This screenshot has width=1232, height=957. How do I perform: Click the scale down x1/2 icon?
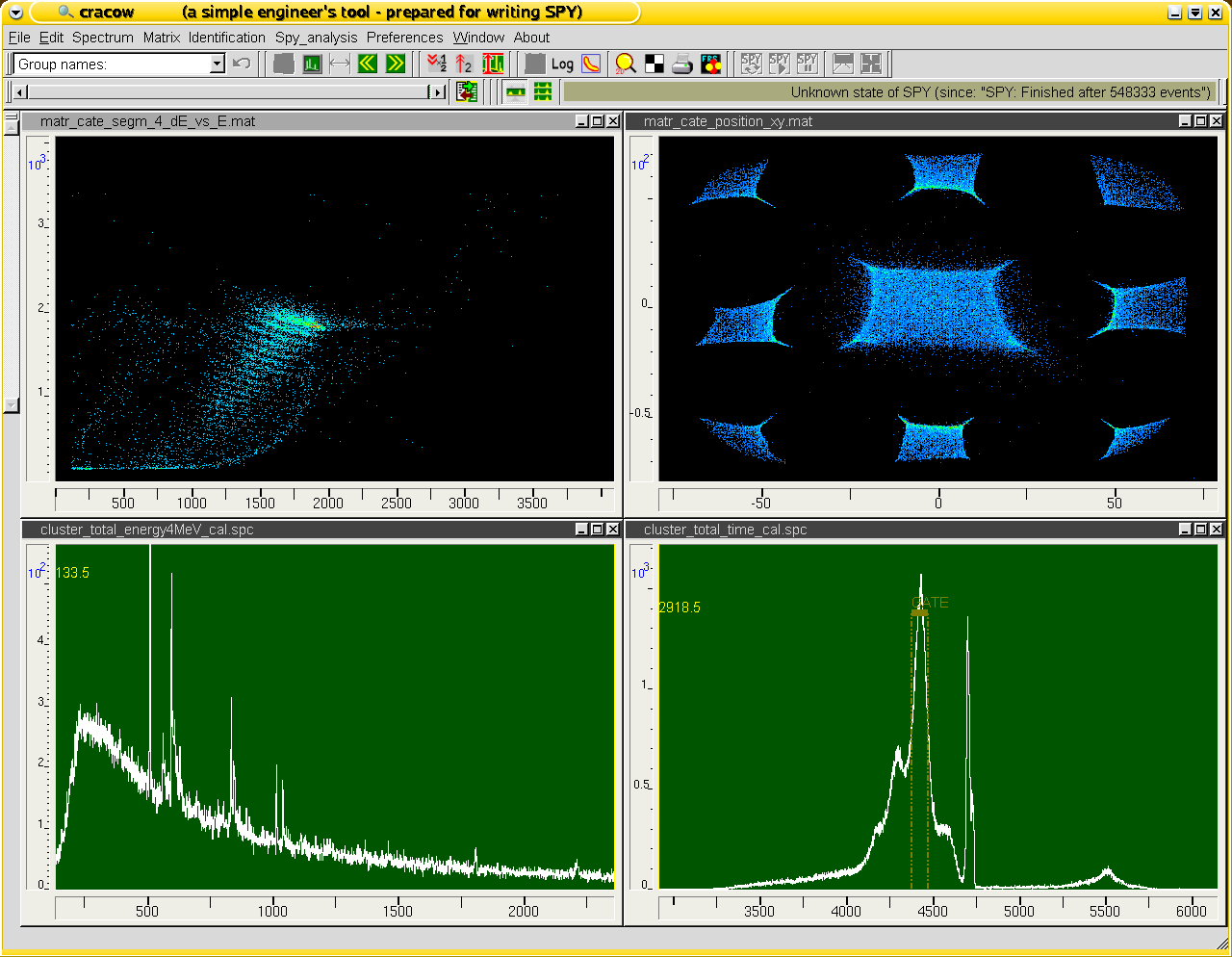tap(437, 65)
